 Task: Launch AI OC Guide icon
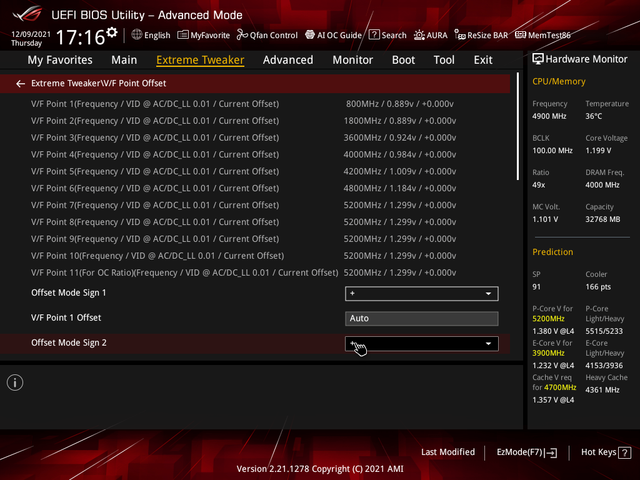pos(310,35)
